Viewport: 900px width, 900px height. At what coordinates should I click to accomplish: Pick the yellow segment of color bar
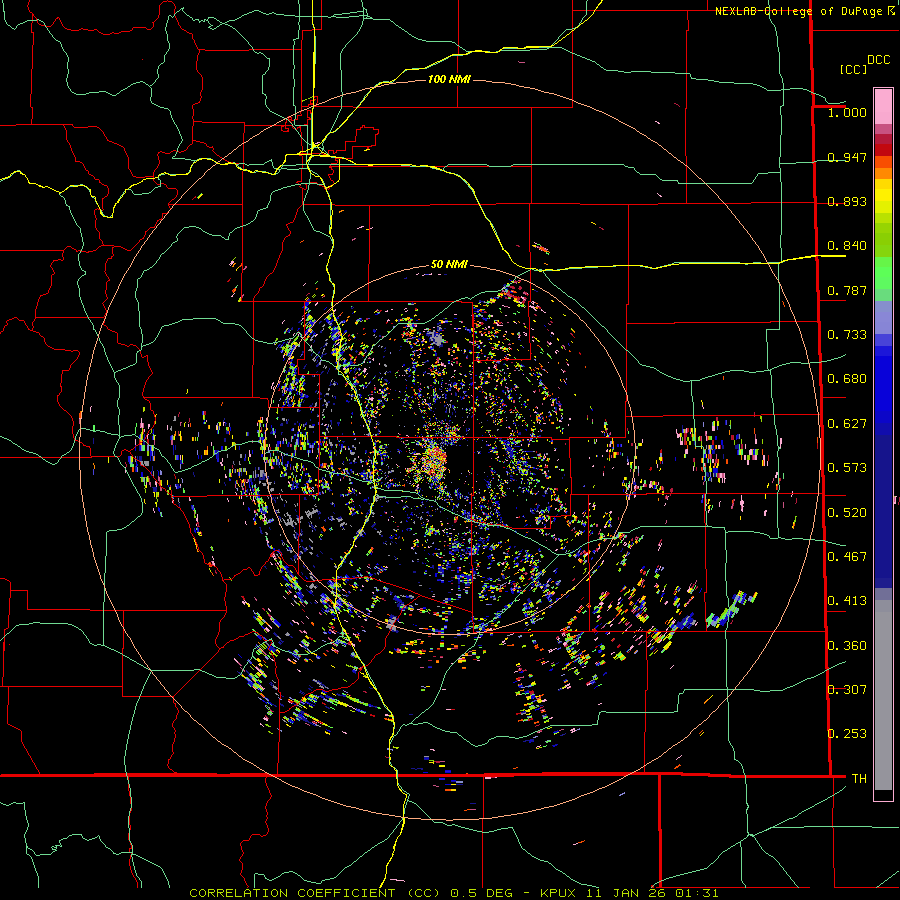coord(883,197)
